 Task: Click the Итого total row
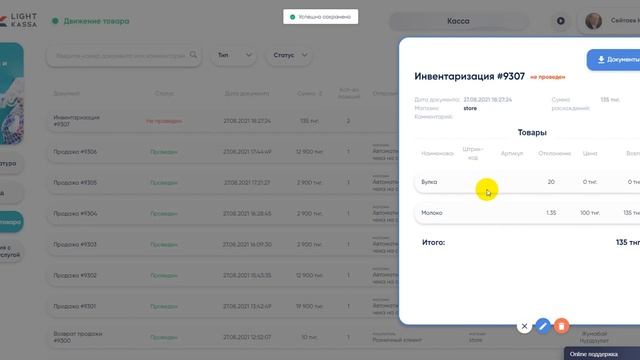click(527, 242)
